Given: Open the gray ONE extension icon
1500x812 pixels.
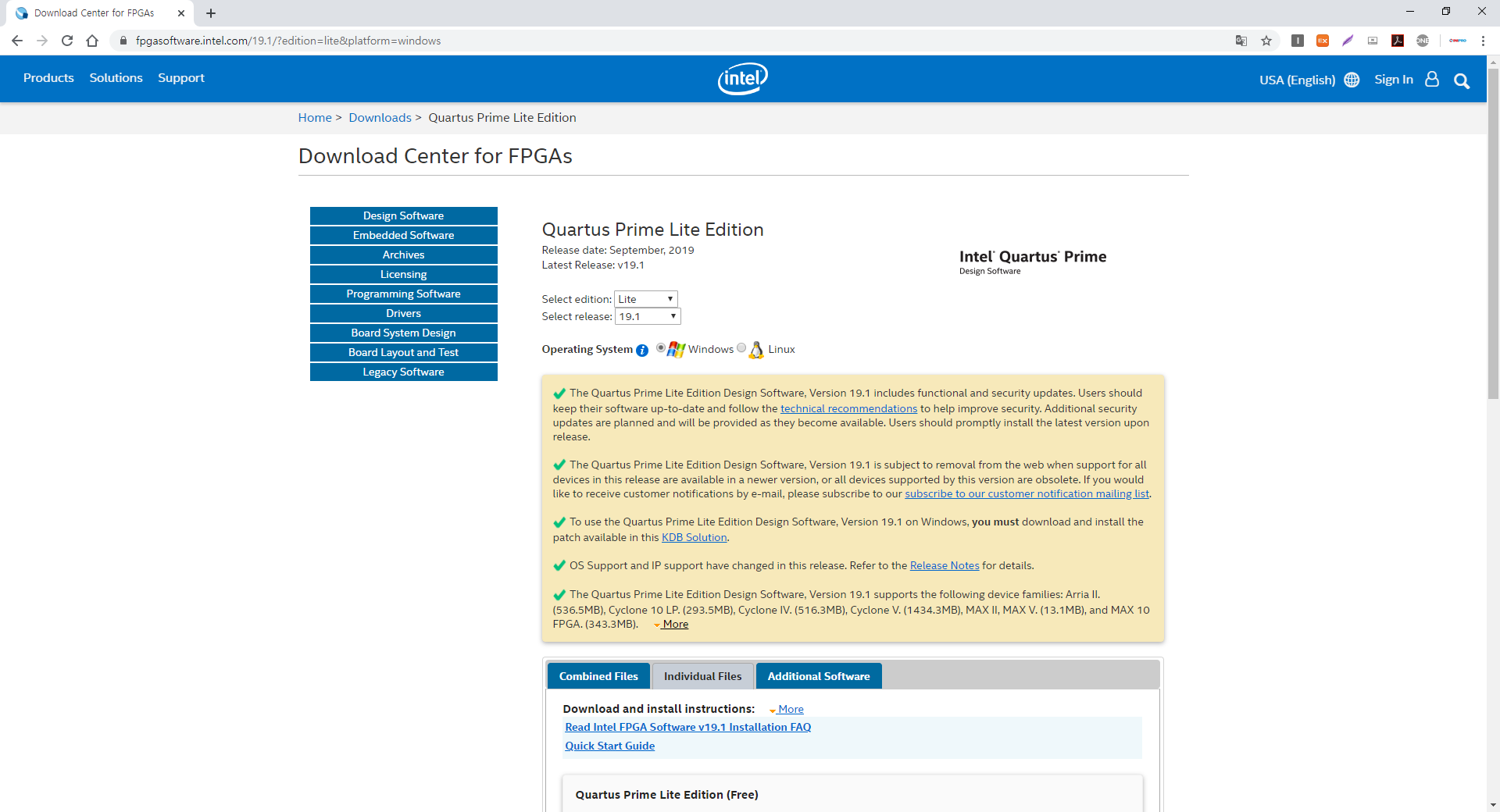Looking at the screenshot, I should pyautogui.click(x=1423, y=41).
